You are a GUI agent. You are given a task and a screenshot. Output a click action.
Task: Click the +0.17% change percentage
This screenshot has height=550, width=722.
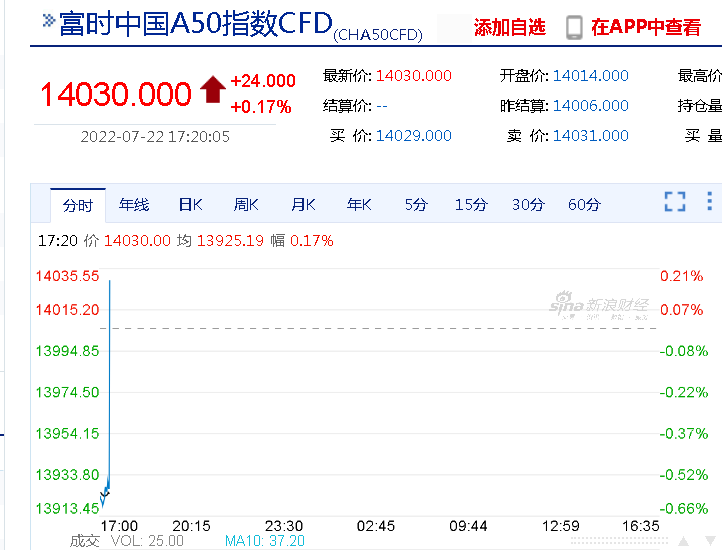pos(261,107)
